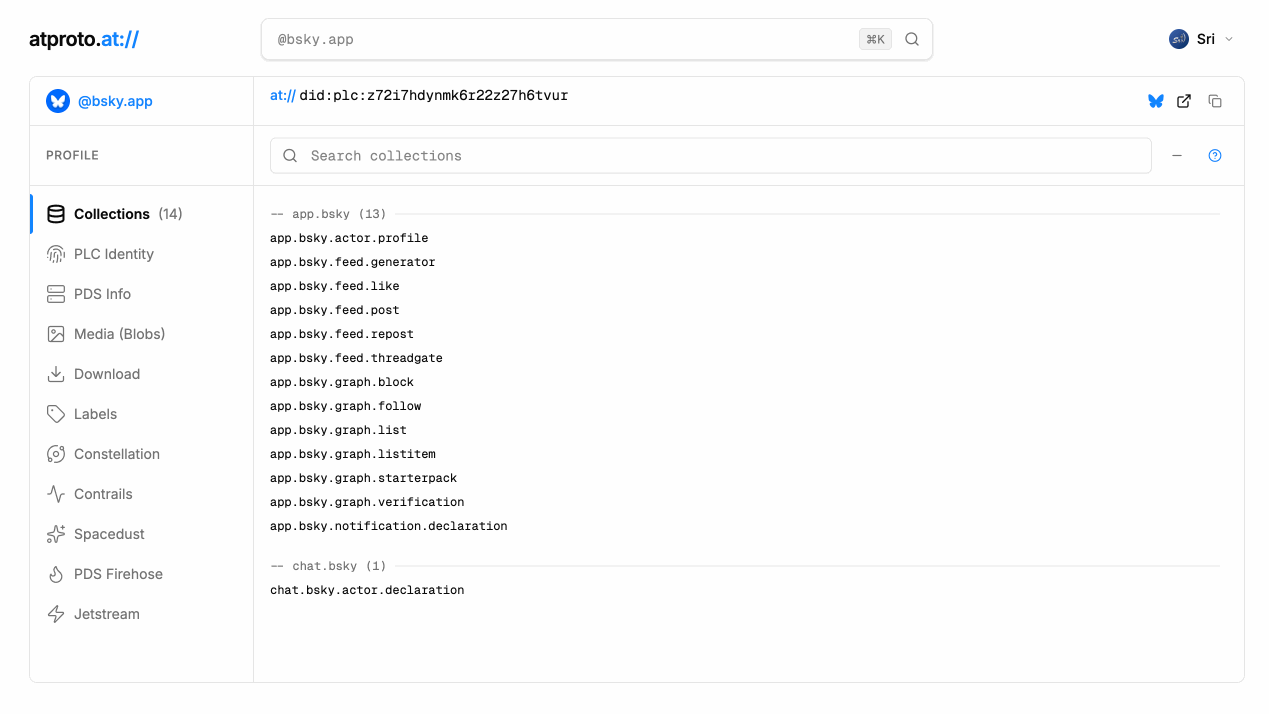This screenshot has width=1269, height=714.
Task: Go to atproto.at:// home logo
Action: pyautogui.click(x=84, y=39)
